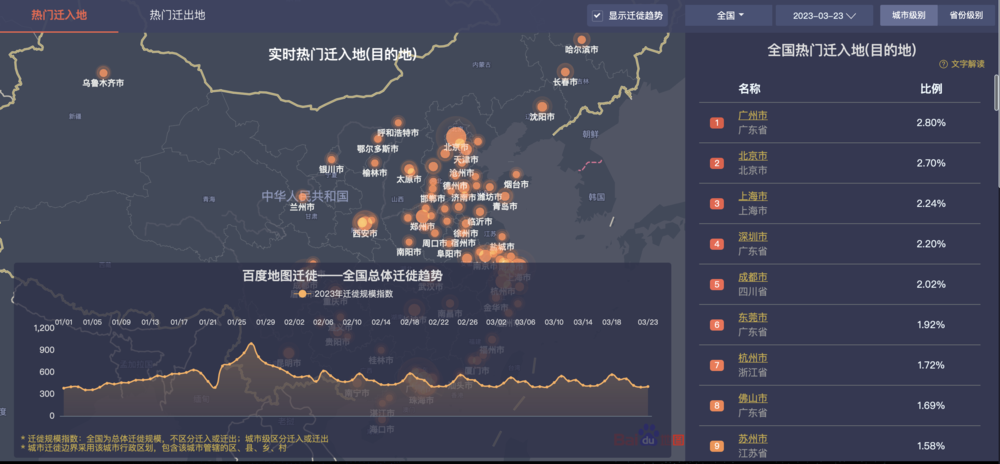Click the 榆林市 hotspot on the map
The height and width of the screenshot is (464, 1000).
[x=374, y=163]
